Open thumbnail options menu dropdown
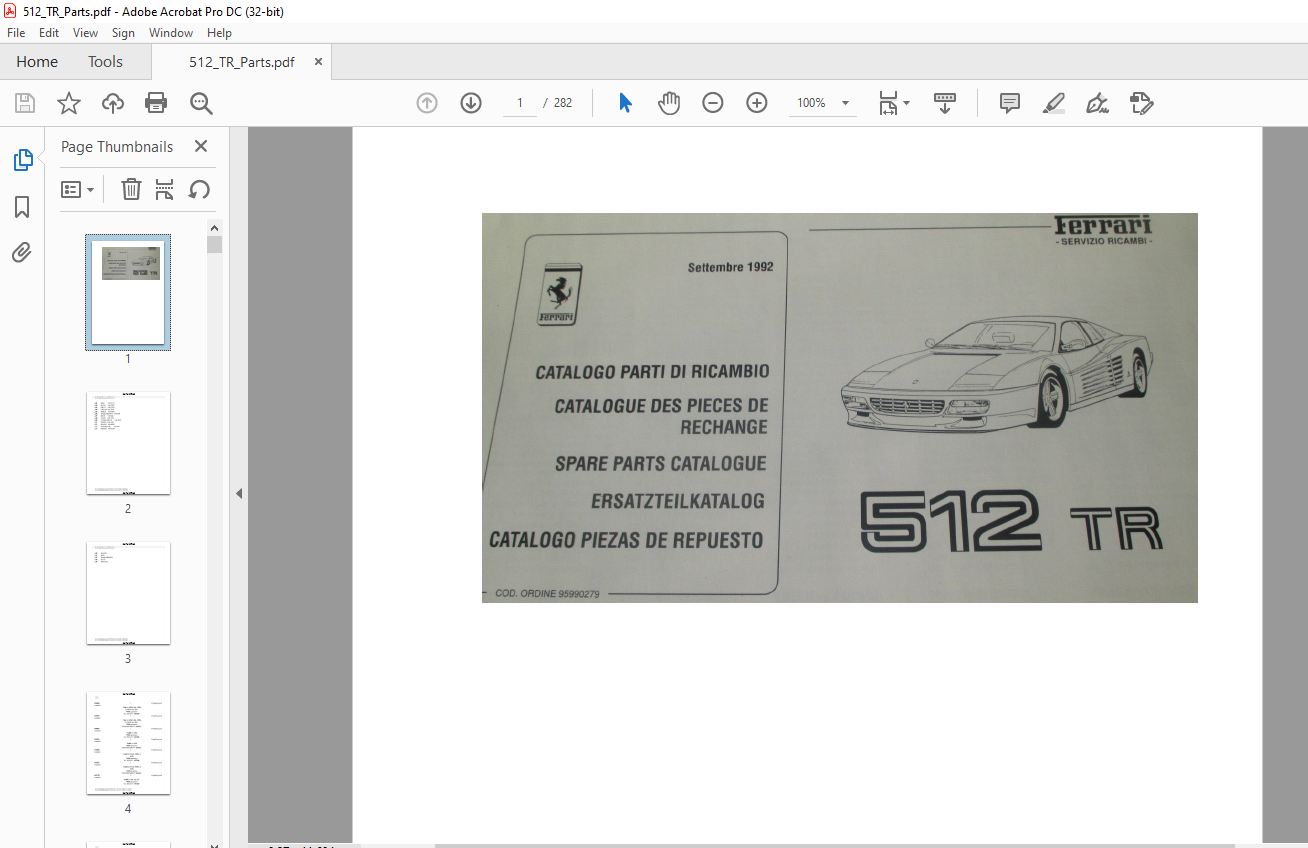Screen dimensions: 1308x848 (78, 189)
